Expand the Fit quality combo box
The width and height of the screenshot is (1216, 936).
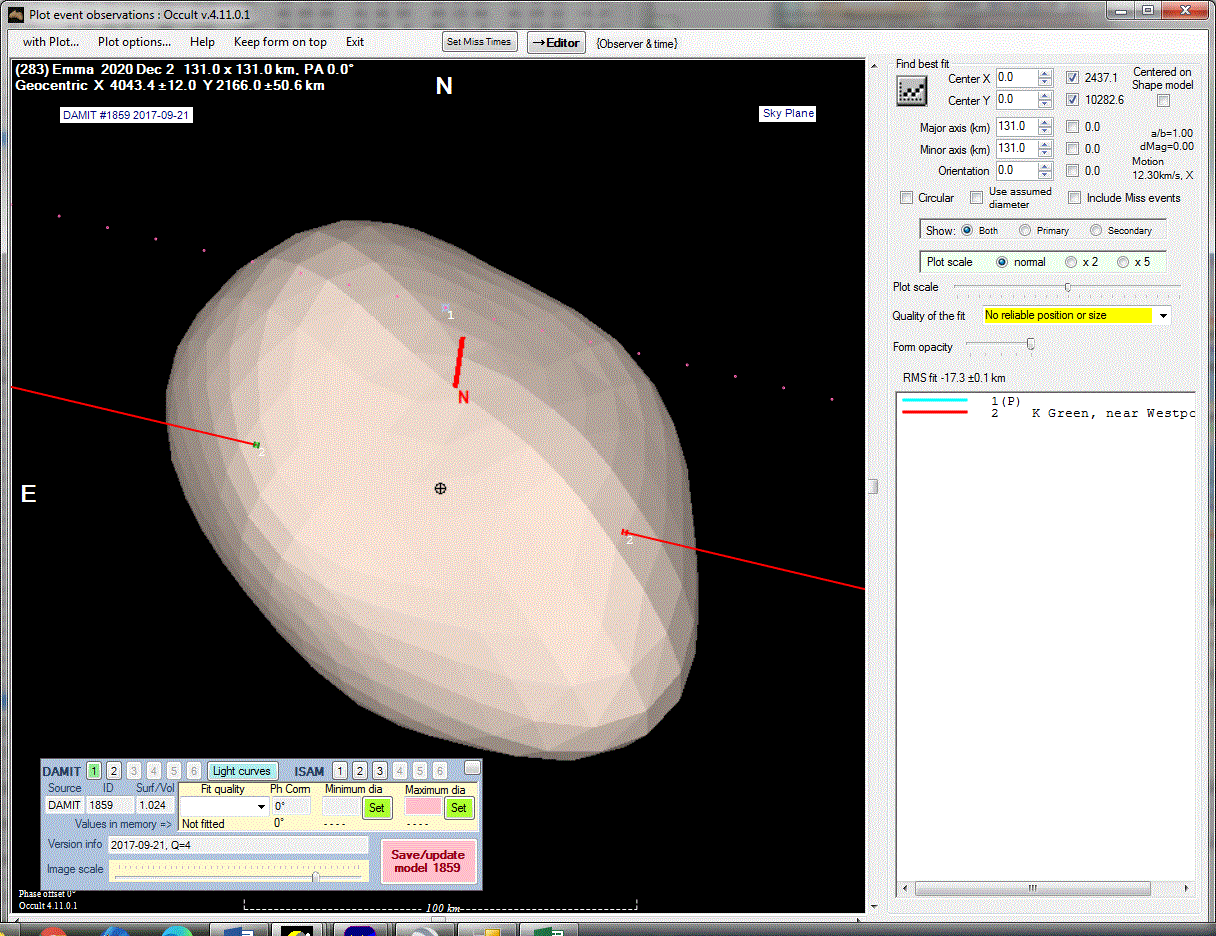[x=262, y=807]
